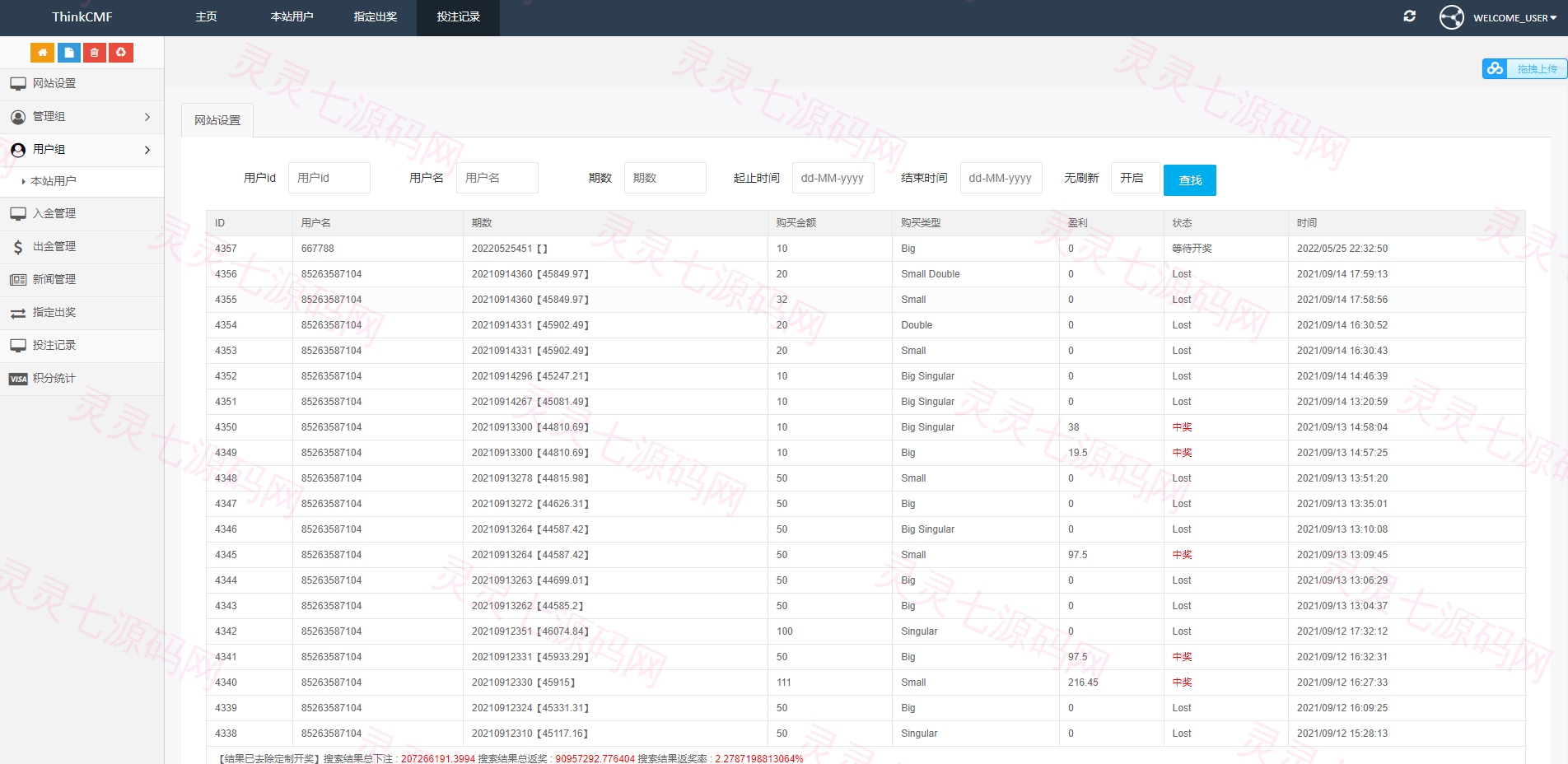
Task: Click the person icon next to 管理组
Action: pyautogui.click(x=18, y=117)
